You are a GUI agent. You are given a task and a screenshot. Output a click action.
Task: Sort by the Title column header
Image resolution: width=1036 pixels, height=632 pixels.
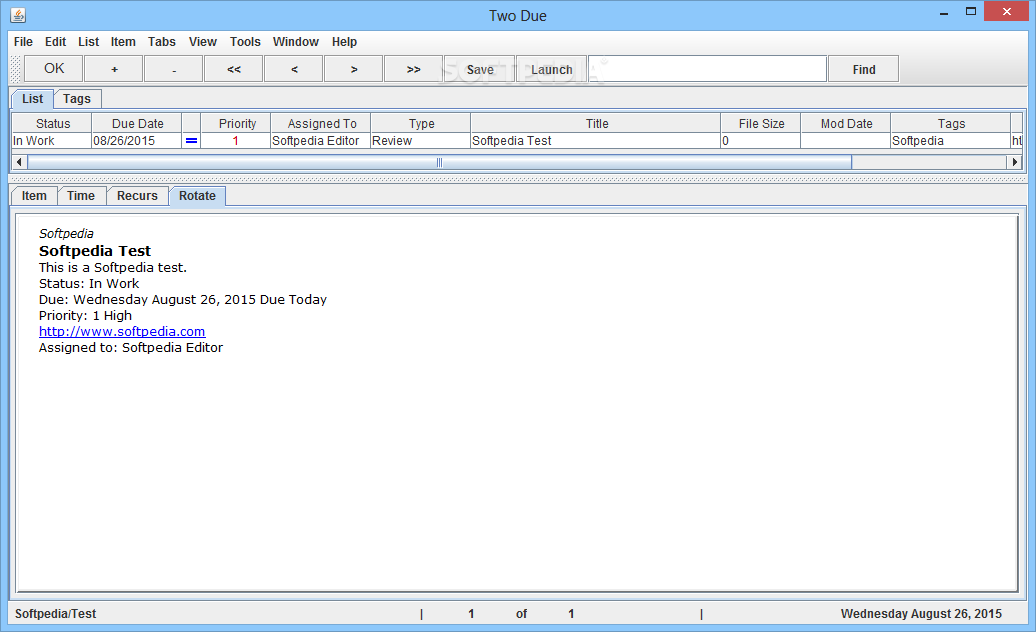coord(597,123)
